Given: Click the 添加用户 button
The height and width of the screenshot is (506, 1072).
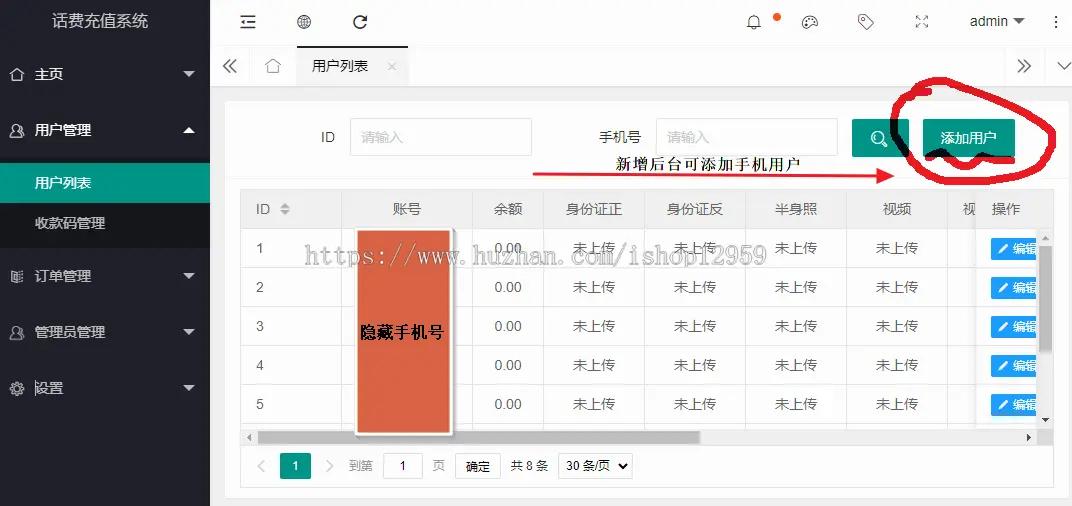Looking at the screenshot, I should click(x=968, y=139).
